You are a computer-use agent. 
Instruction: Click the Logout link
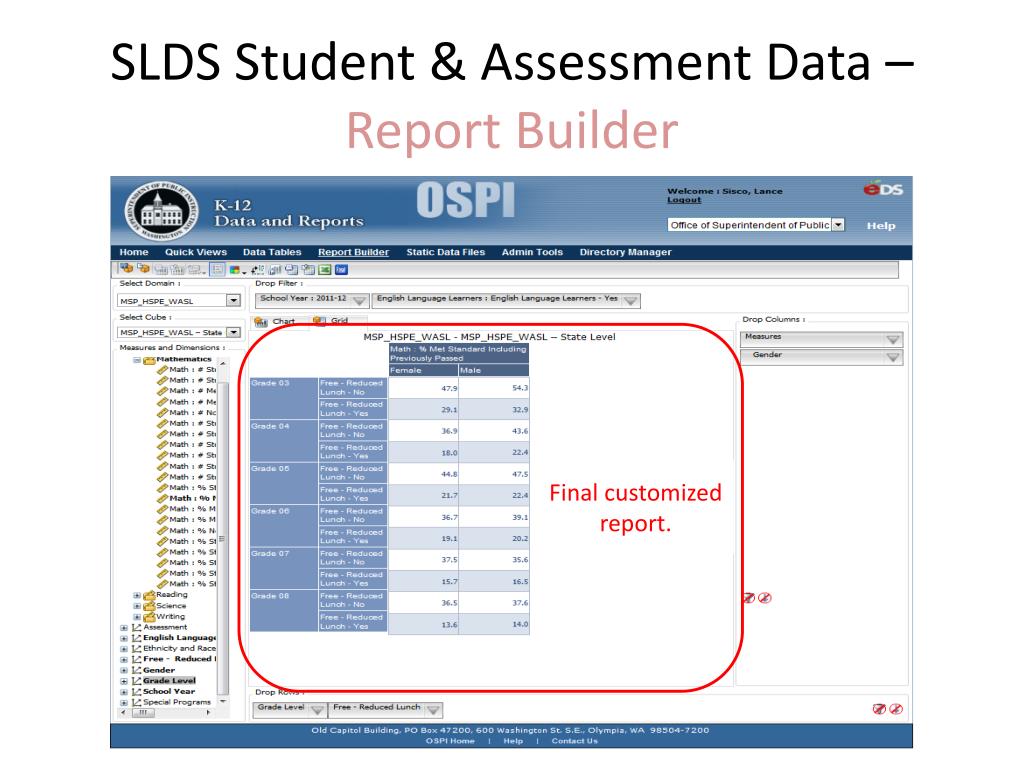tap(684, 200)
